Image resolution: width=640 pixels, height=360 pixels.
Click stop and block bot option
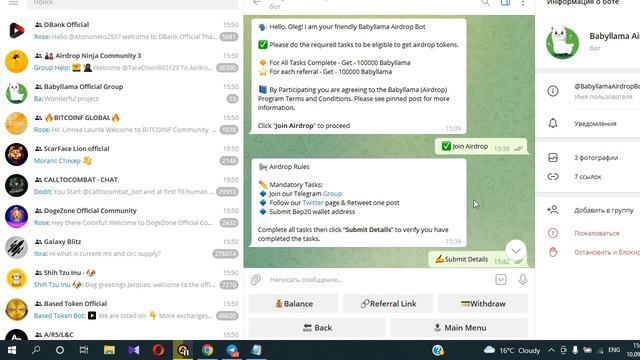[x=588, y=252]
